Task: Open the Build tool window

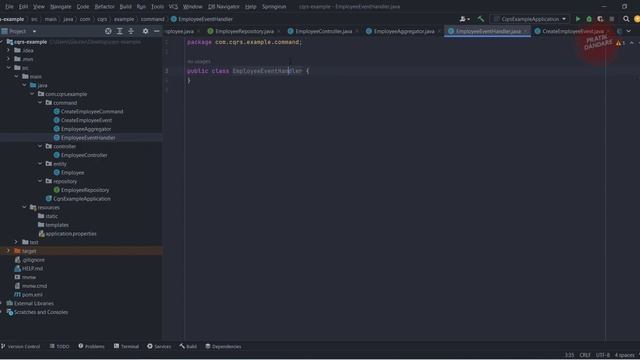Action: 188,347
